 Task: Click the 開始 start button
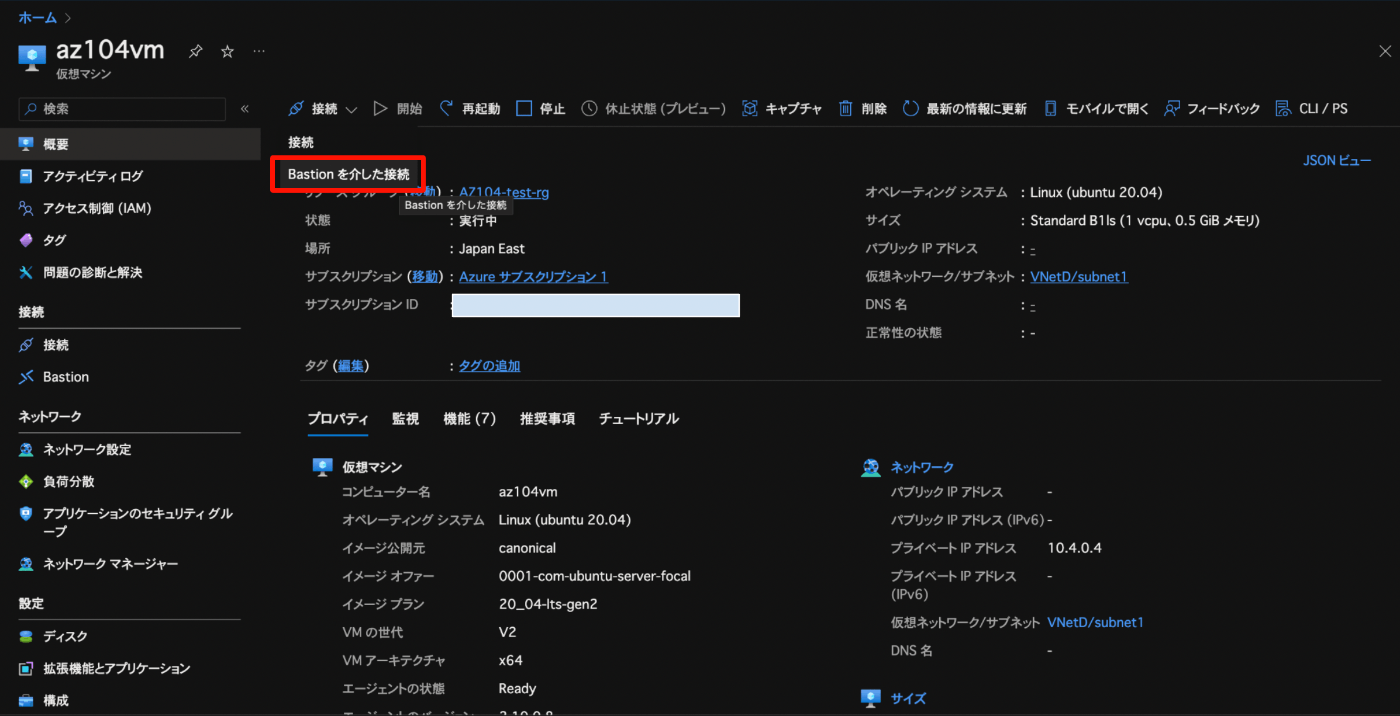[x=397, y=109]
